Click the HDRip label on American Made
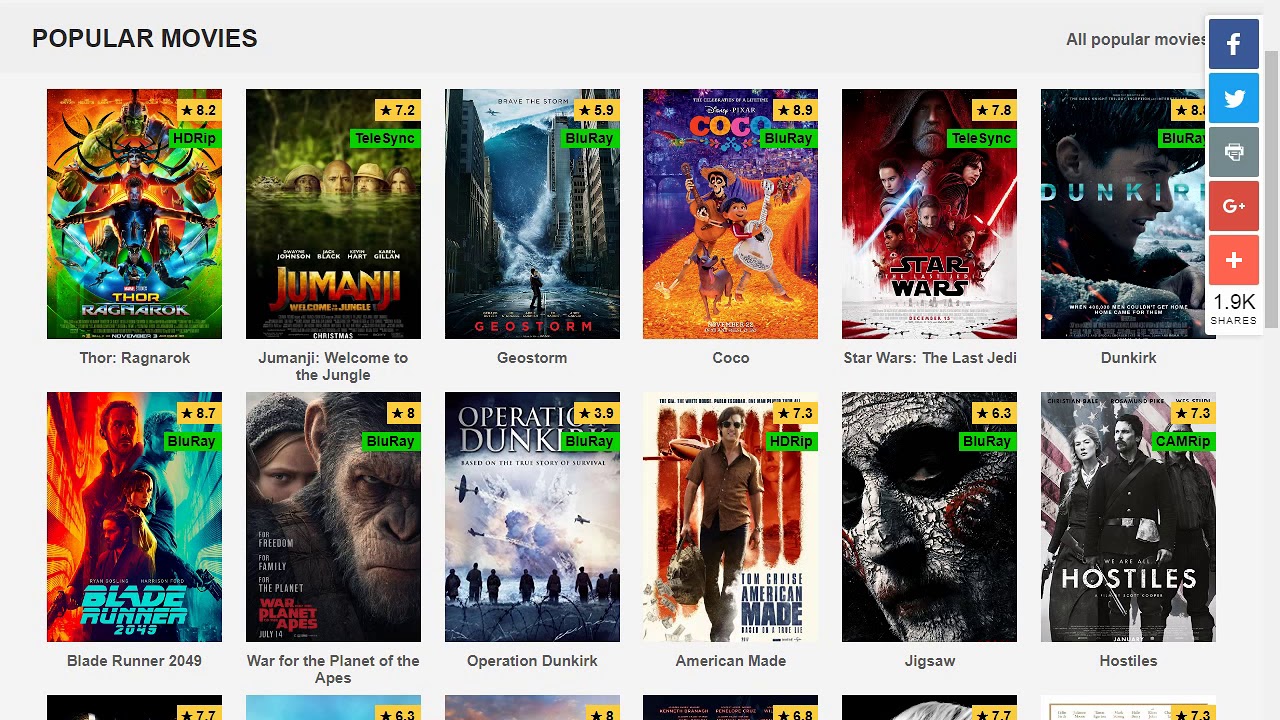Viewport: 1280px width, 720px height. click(x=790, y=441)
